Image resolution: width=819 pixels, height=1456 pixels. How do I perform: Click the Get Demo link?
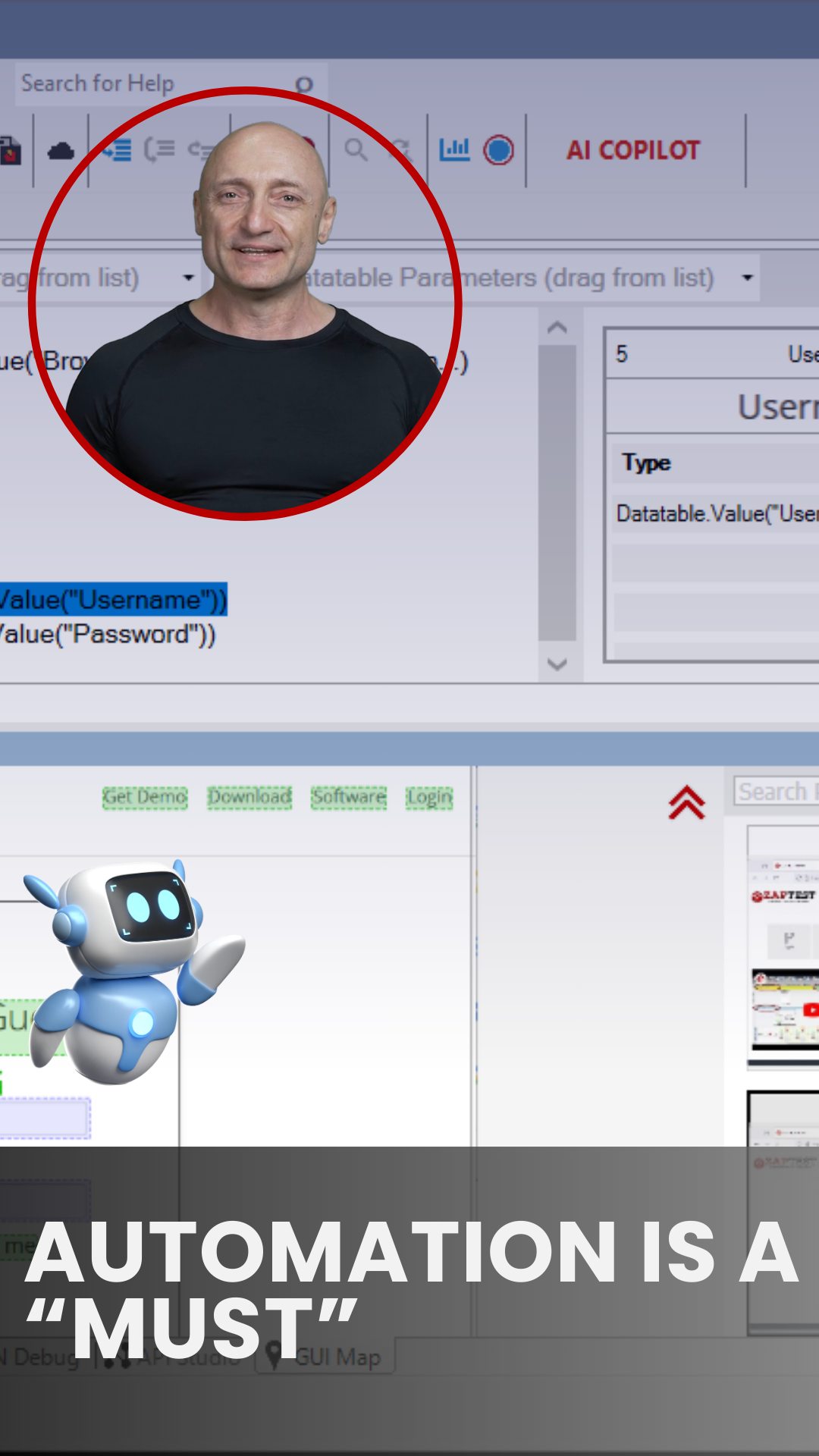145,797
